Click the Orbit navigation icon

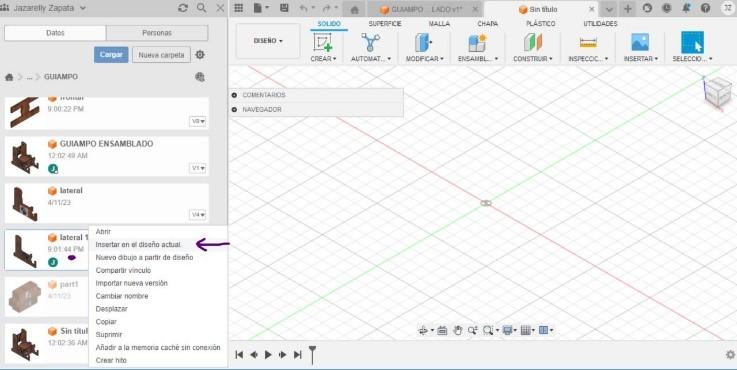(x=424, y=331)
